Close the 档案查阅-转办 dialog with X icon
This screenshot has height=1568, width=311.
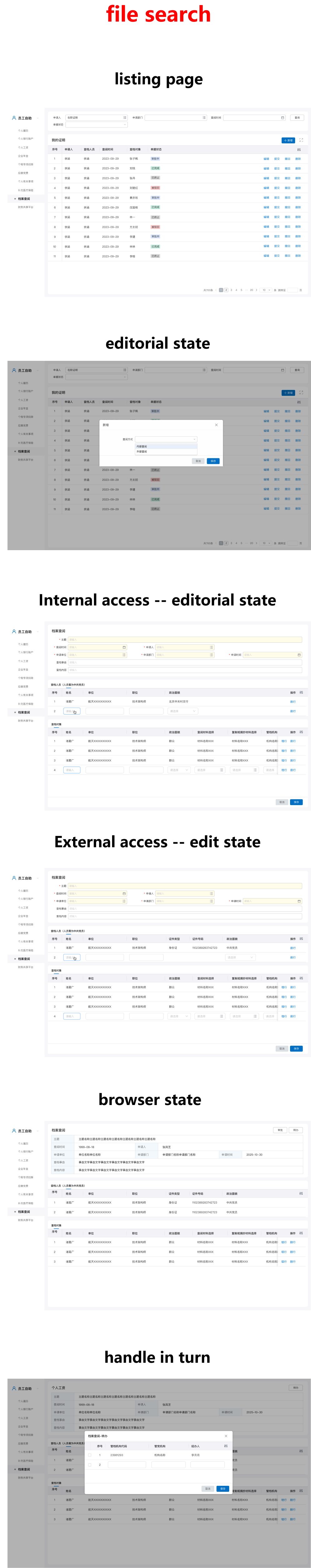point(226,1436)
